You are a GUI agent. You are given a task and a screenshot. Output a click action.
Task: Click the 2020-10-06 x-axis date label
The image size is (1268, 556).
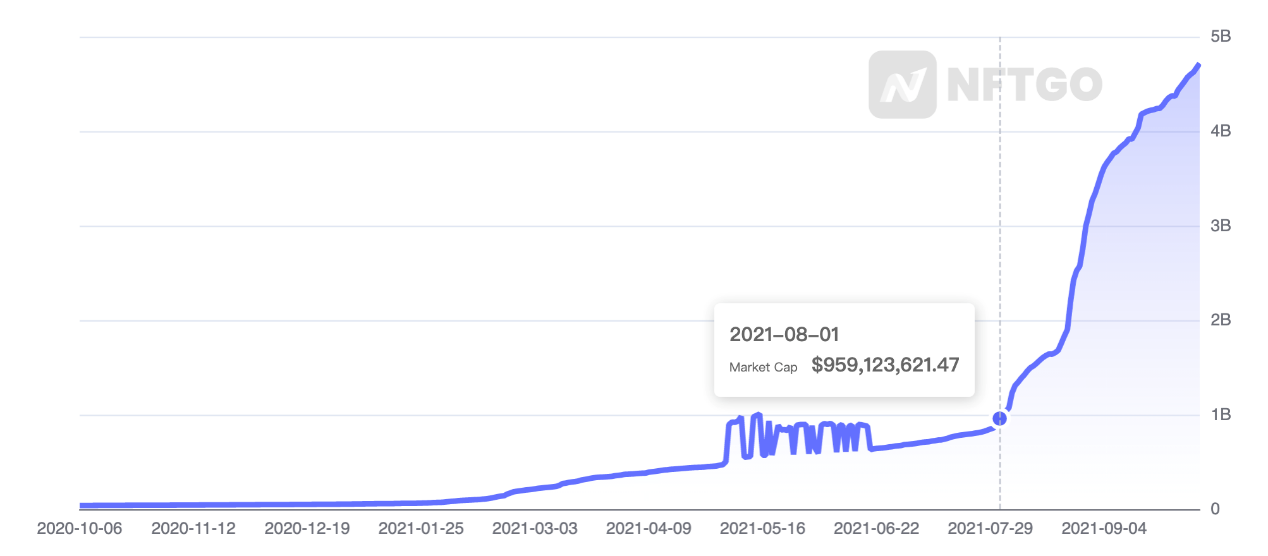click(79, 527)
